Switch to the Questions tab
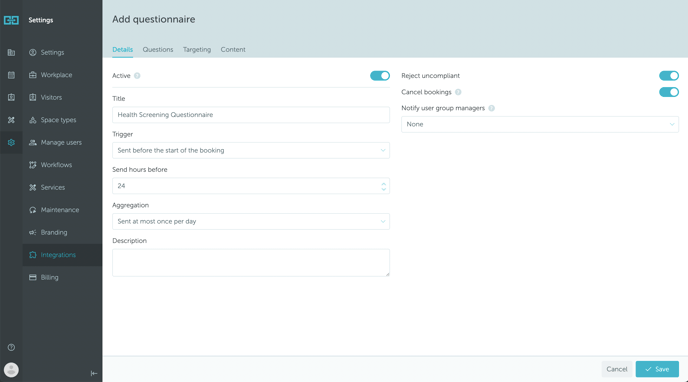 point(158,50)
